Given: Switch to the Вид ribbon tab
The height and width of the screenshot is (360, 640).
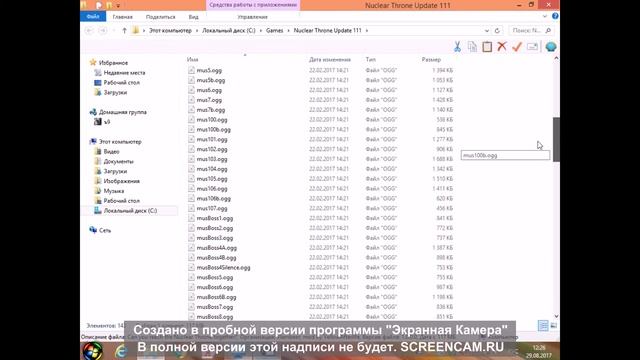Looking at the screenshot, I should click(193, 17).
